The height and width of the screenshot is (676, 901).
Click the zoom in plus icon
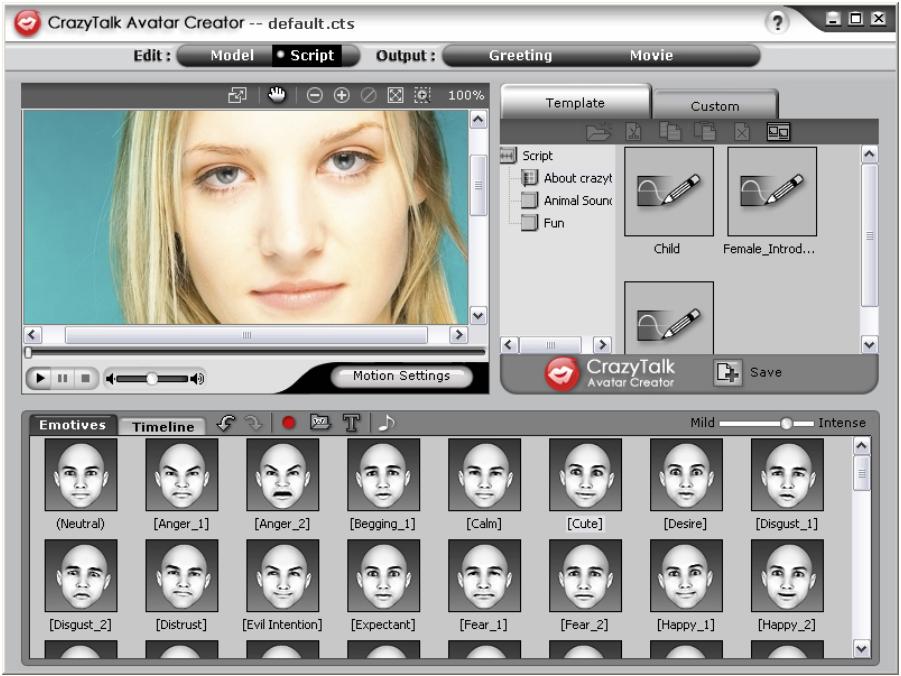click(x=341, y=95)
